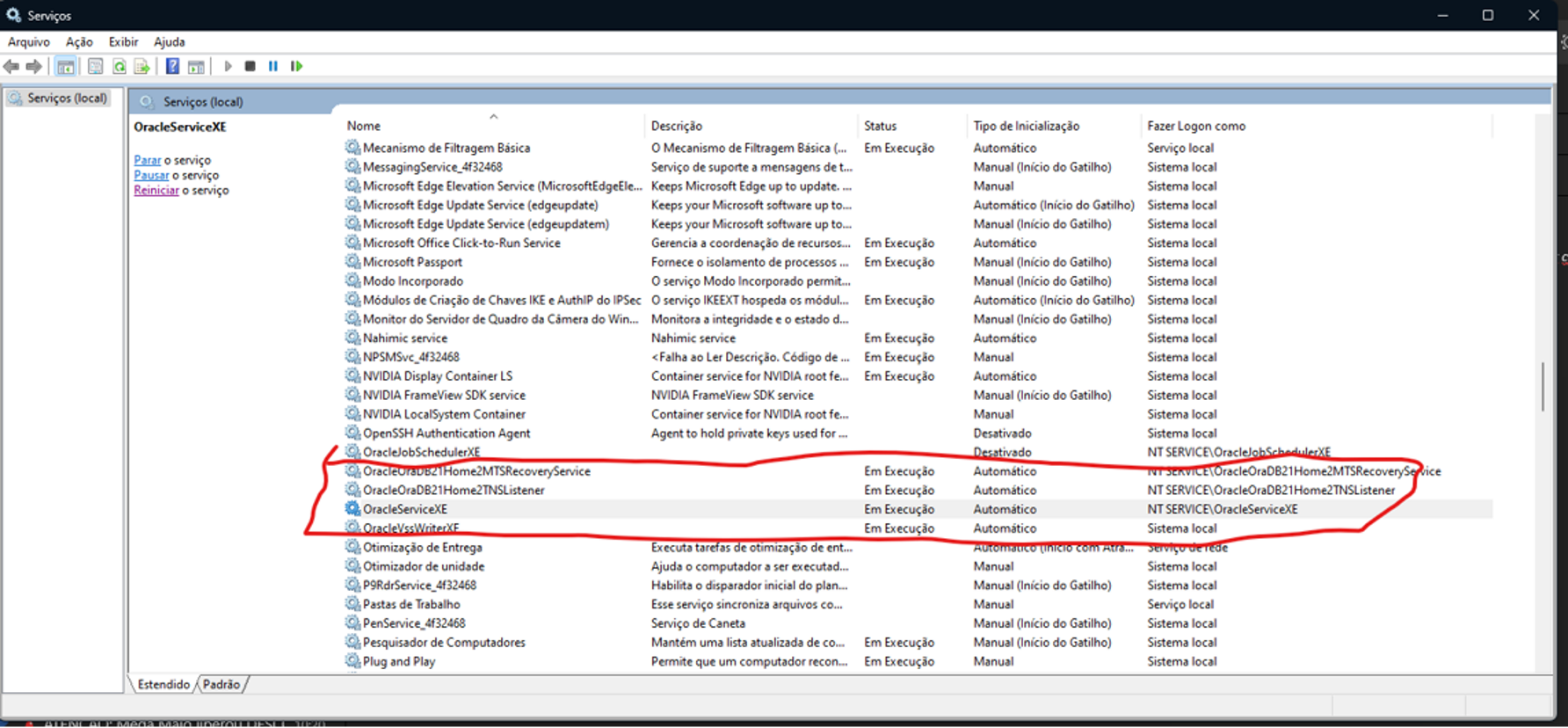Click gear icon of Plug and Play
This screenshot has width=1568, height=728.
pyautogui.click(x=352, y=661)
